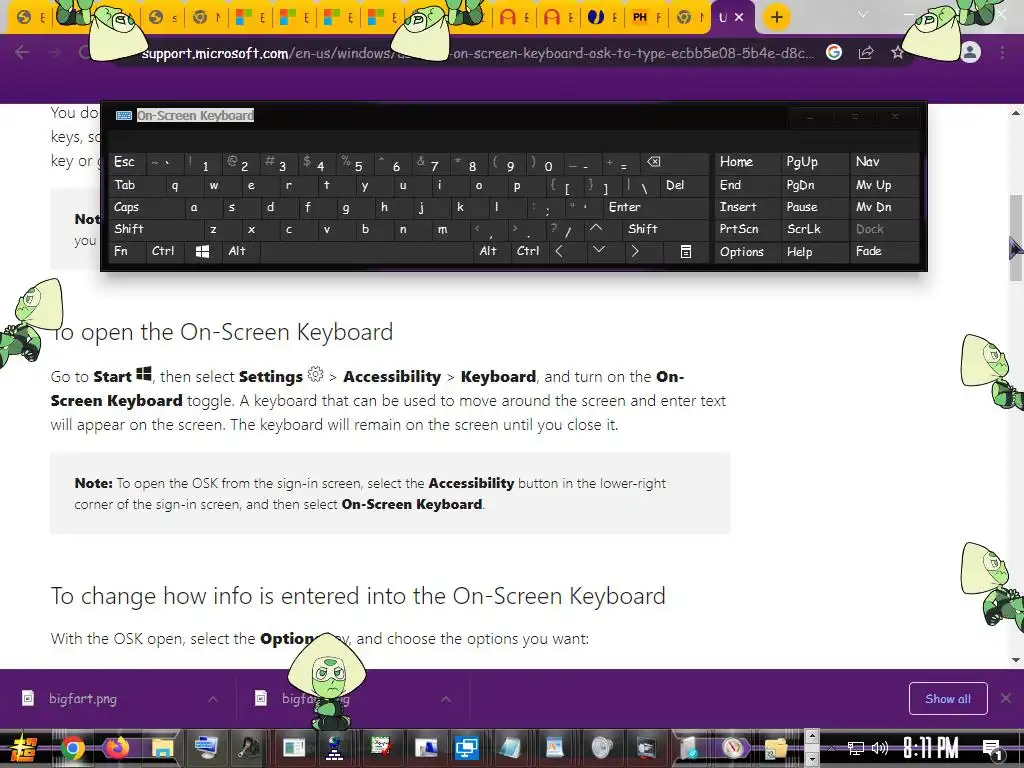Close the active tab with its X
This screenshot has width=1024, height=768.
(739, 18)
